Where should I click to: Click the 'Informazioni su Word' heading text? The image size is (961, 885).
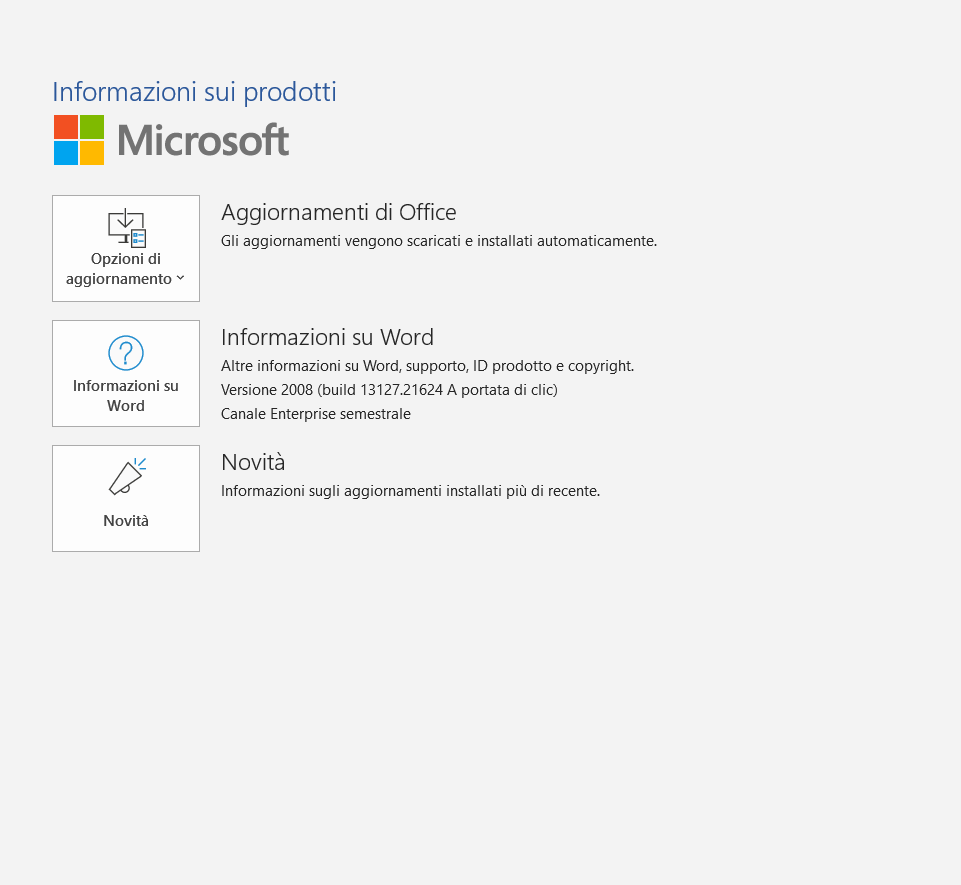pyautogui.click(x=327, y=338)
